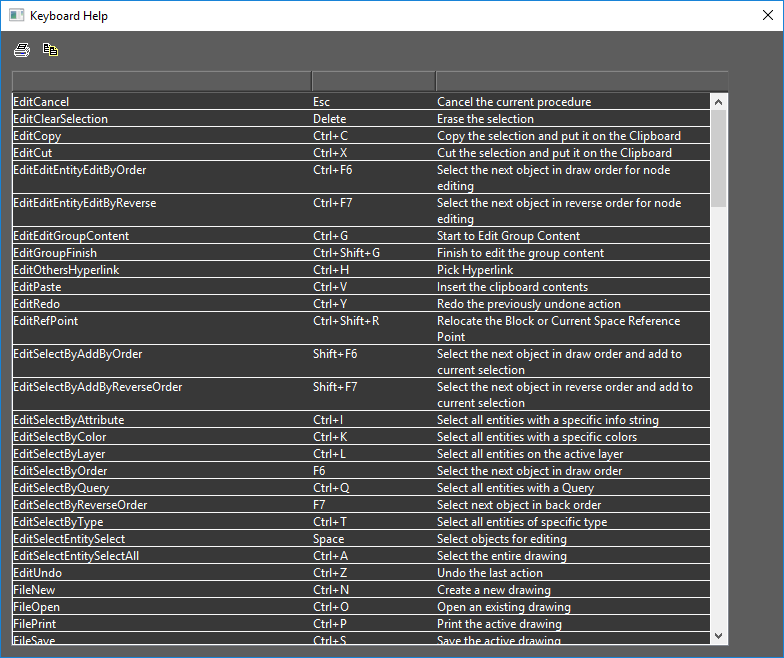Click the blank header above shortcut keys
The height and width of the screenshot is (658, 784).
373,81
